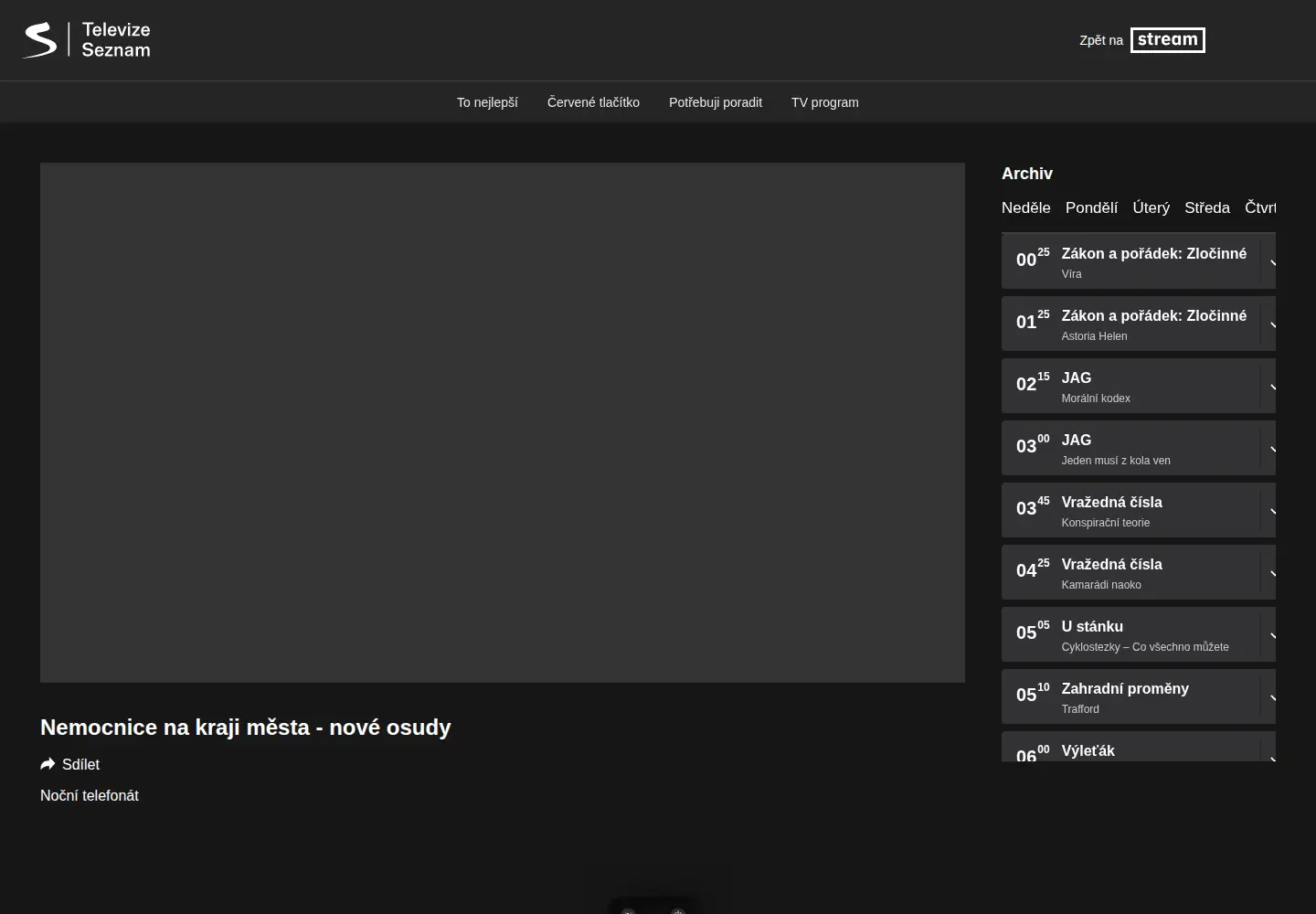Viewport: 1316px width, 914px height.
Task: Click the Zpět na text link
Action: point(1101,40)
